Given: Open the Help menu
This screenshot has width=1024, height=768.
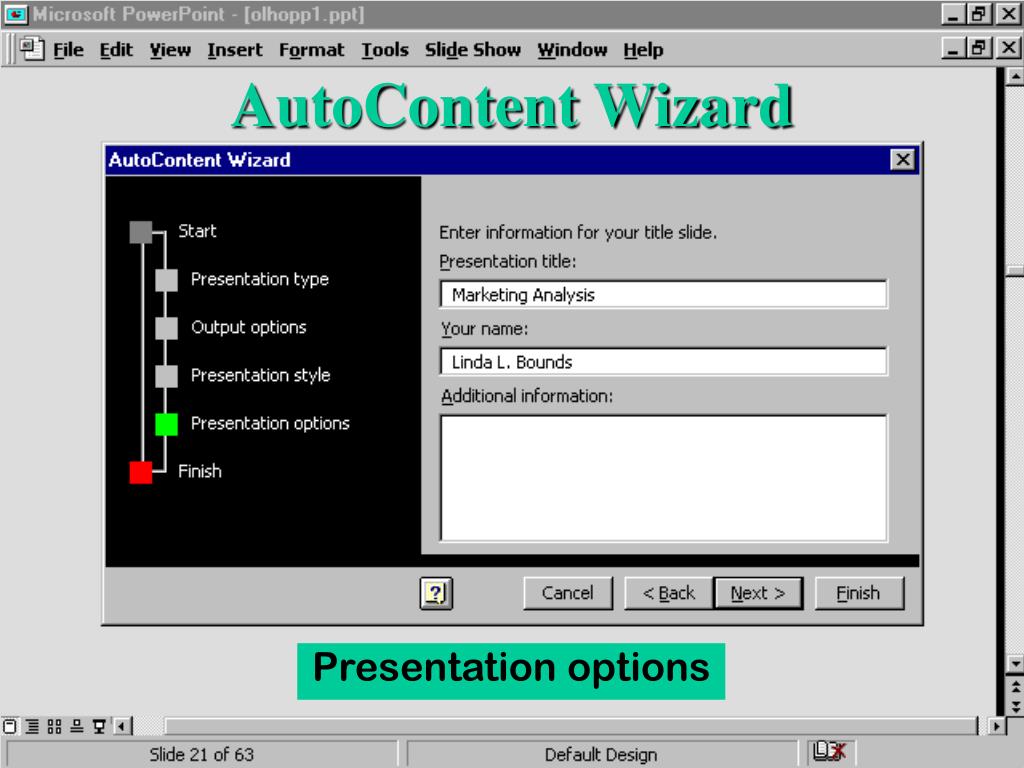Looking at the screenshot, I should [x=643, y=50].
